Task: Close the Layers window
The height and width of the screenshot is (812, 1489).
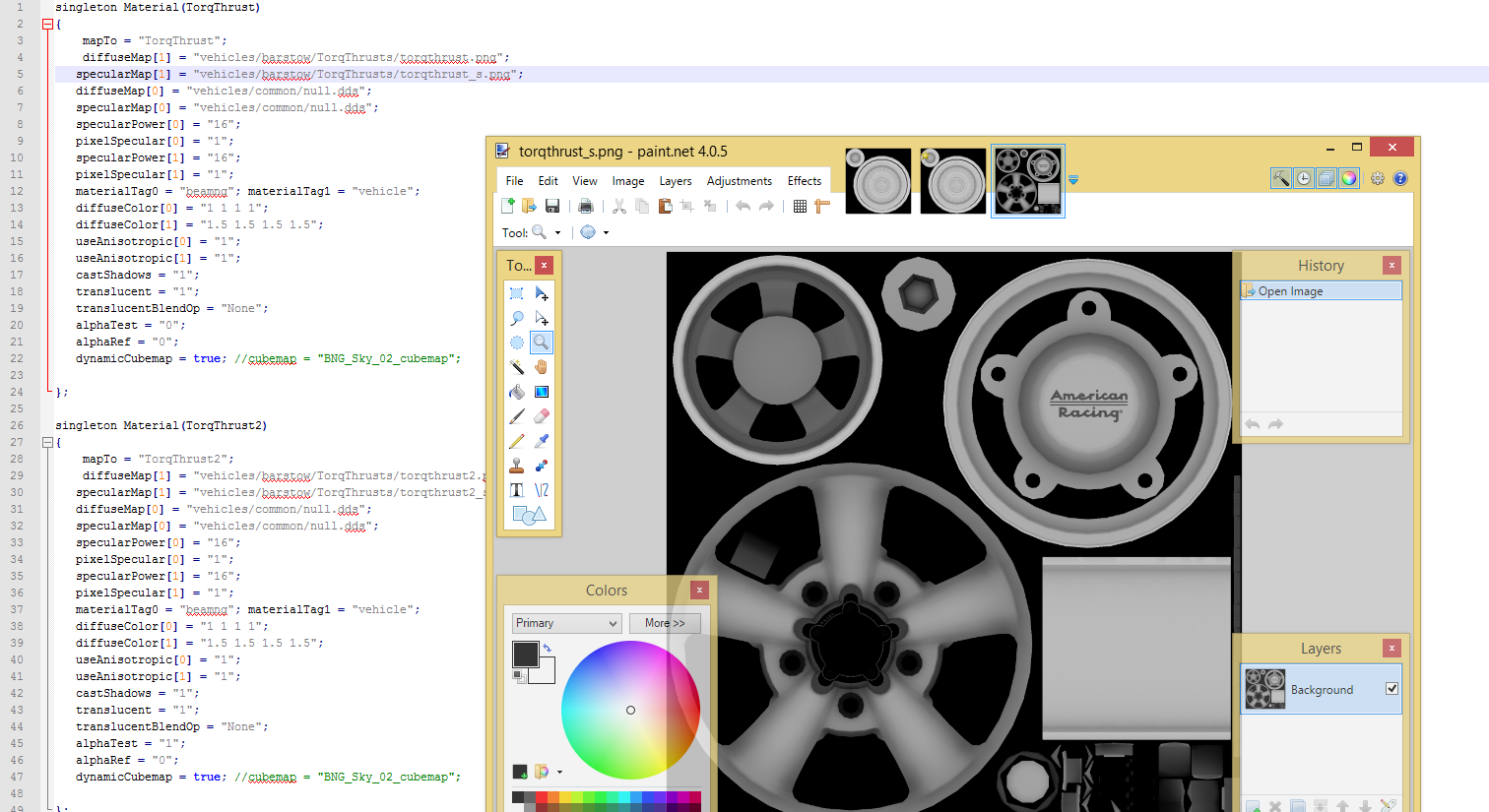Action: [x=1392, y=648]
